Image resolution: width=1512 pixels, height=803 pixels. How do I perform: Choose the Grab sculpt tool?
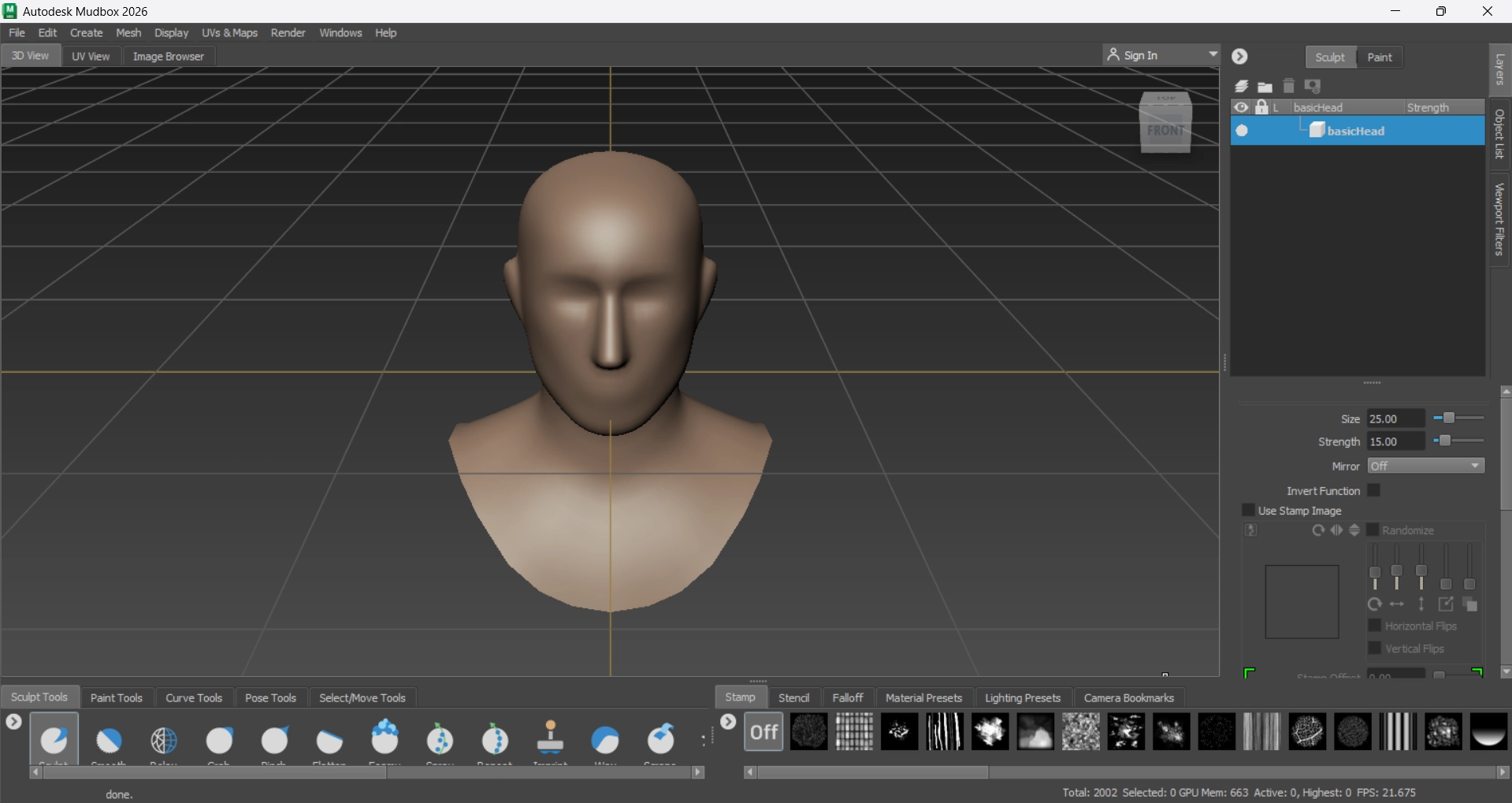point(219,740)
